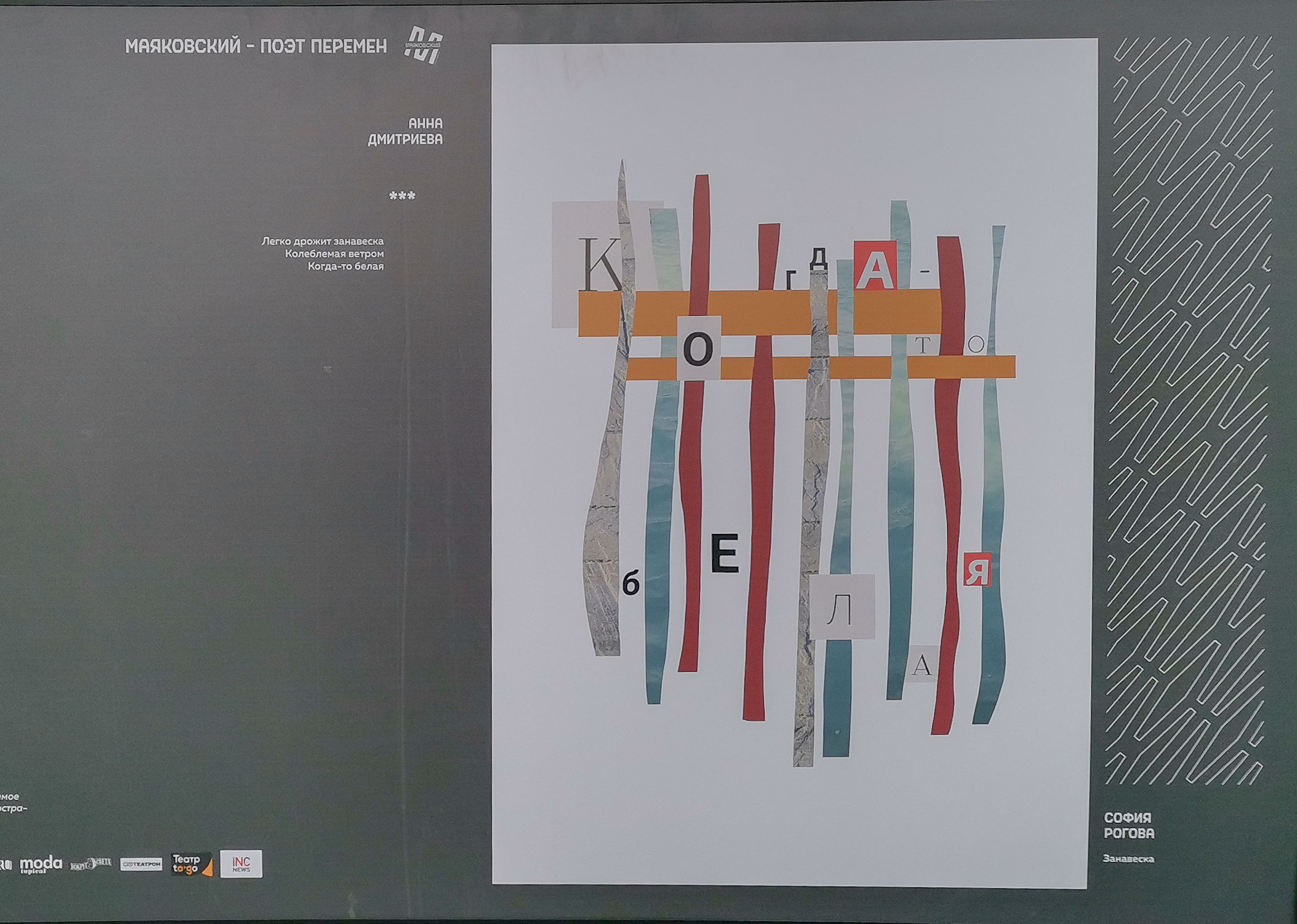The image size is (1297, 924).
Task: Click the red letter Я tile
Action: click(x=977, y=569)
